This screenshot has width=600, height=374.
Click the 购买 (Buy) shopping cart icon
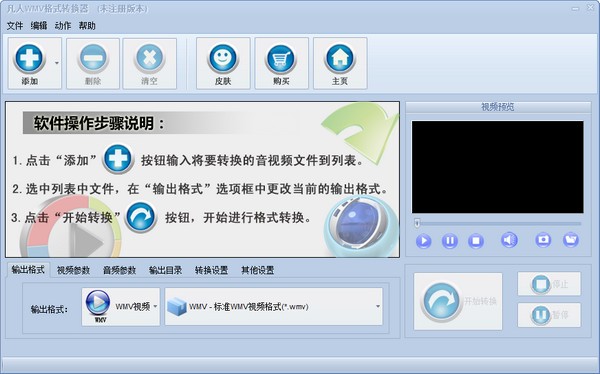281,59
